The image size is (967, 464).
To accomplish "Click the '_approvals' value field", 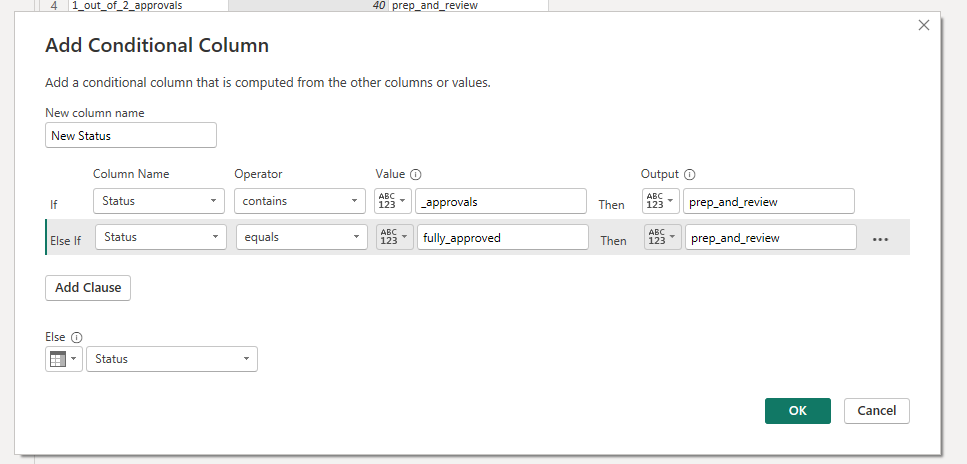I will tap(501, 201).
